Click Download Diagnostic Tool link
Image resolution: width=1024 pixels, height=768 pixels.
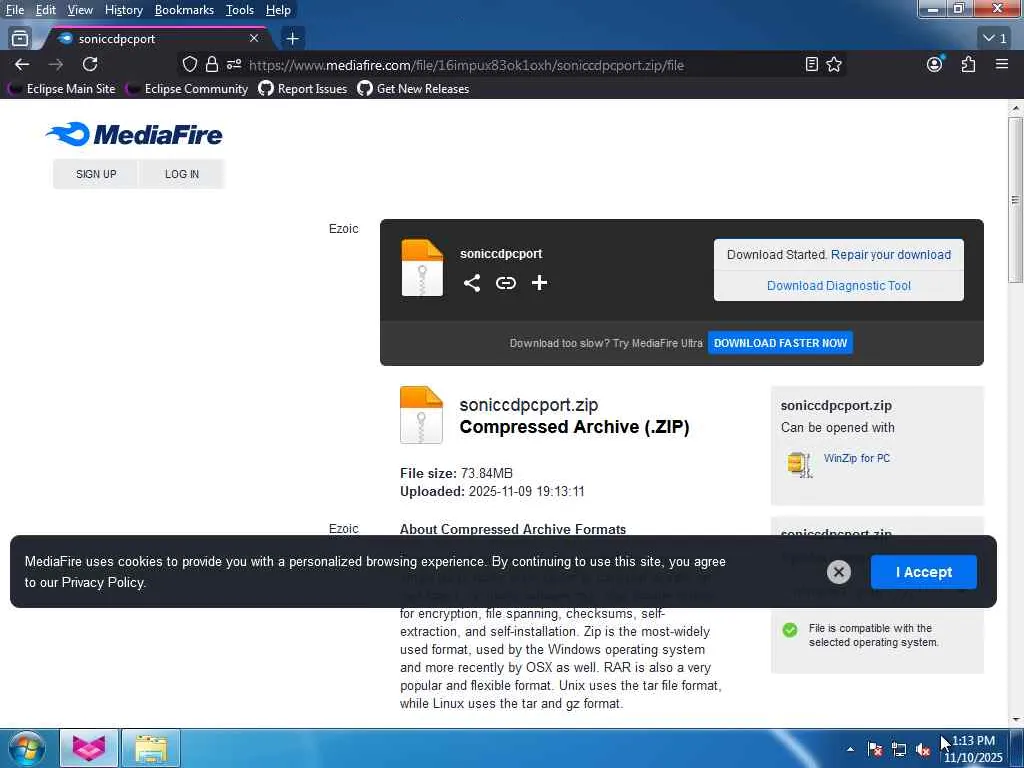point(839,286)
